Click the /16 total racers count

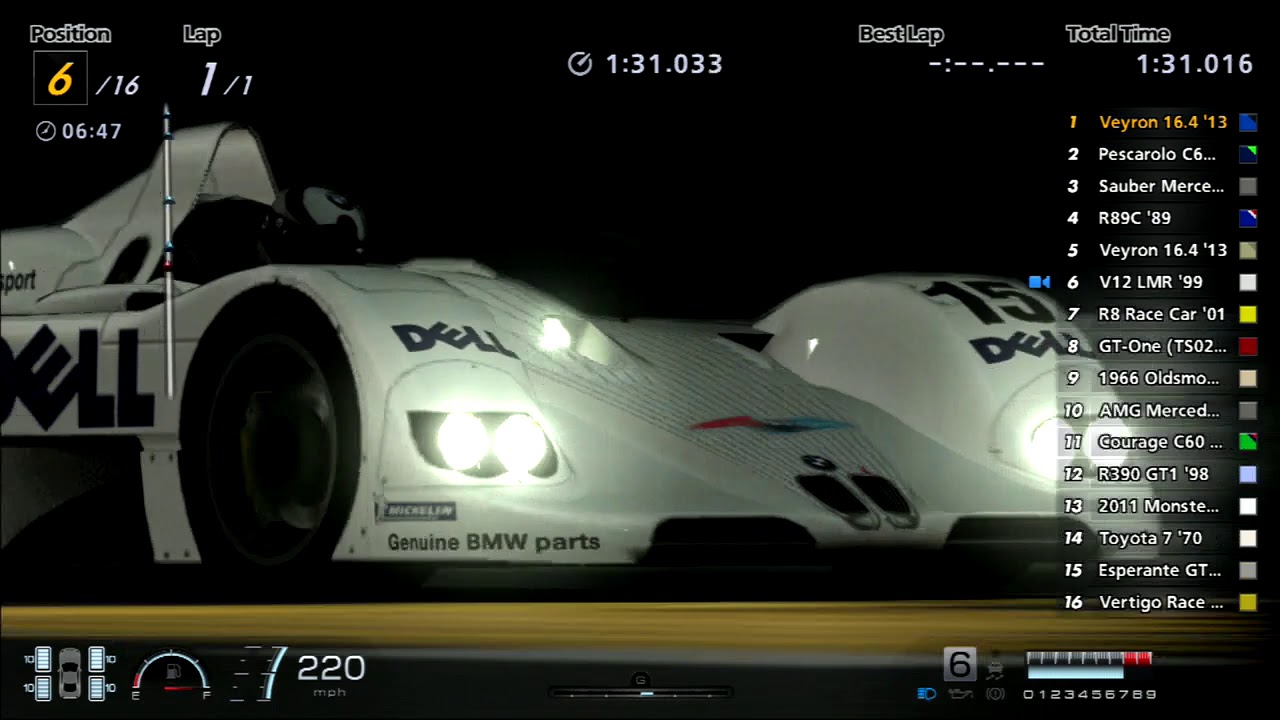click(x=118, y=86)
